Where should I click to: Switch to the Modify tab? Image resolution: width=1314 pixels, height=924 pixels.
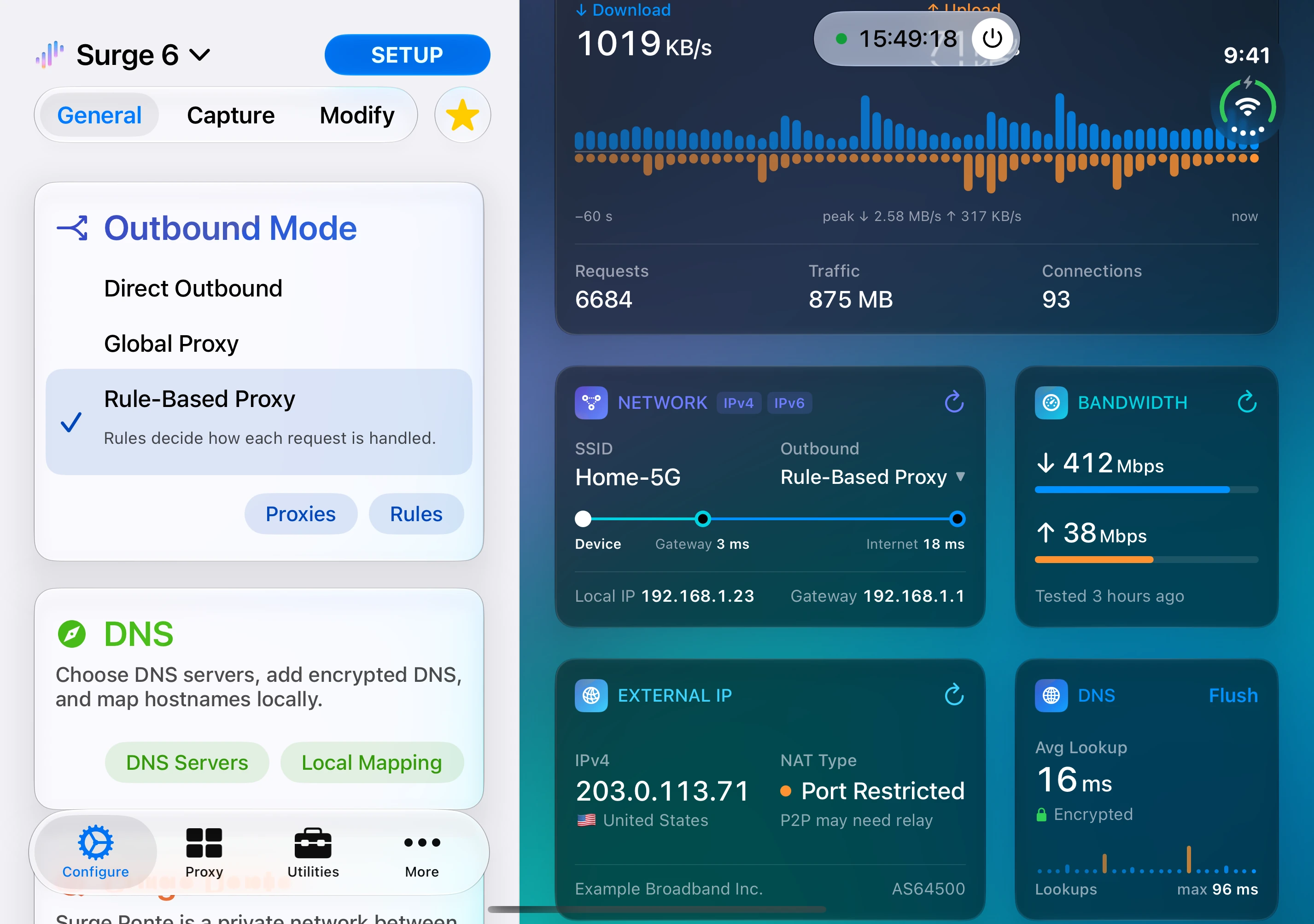click(357, 115)
